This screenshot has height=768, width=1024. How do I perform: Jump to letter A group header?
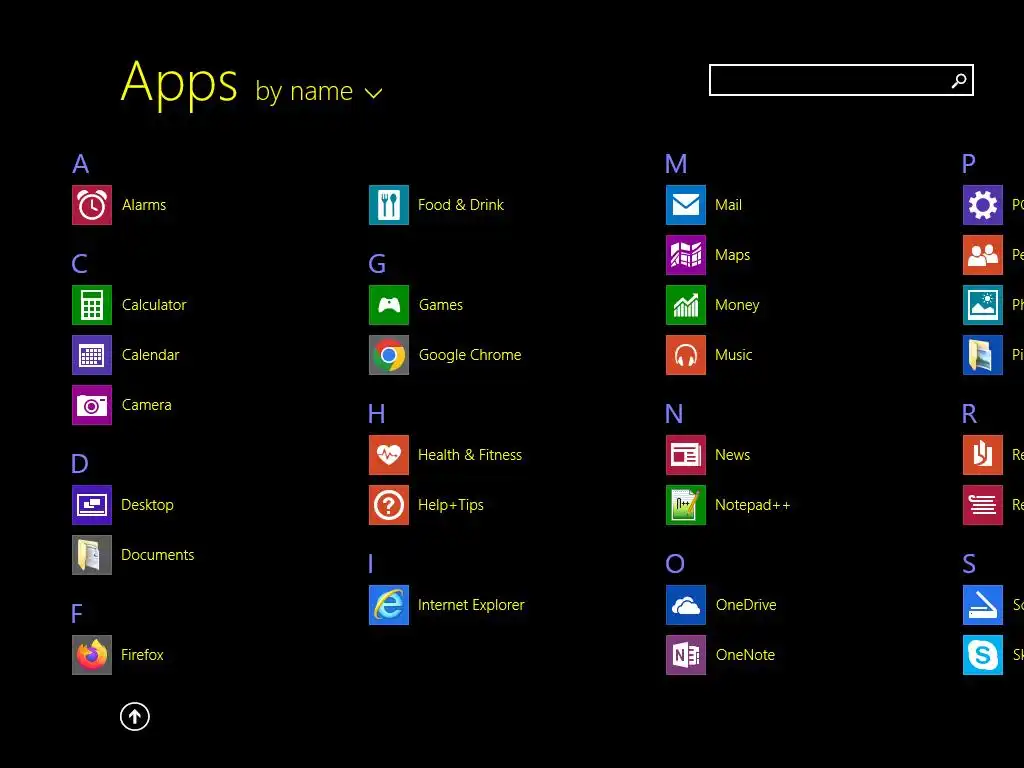(x=80, y=164)
